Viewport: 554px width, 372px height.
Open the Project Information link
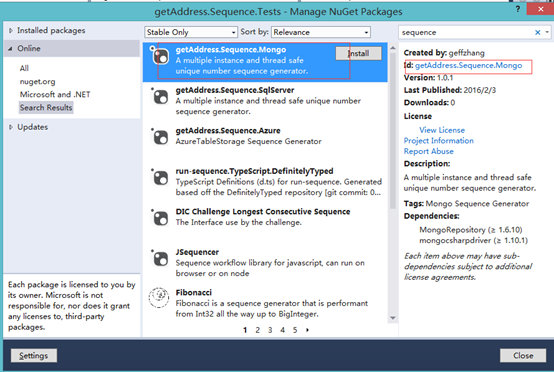(x=438, y=141)
